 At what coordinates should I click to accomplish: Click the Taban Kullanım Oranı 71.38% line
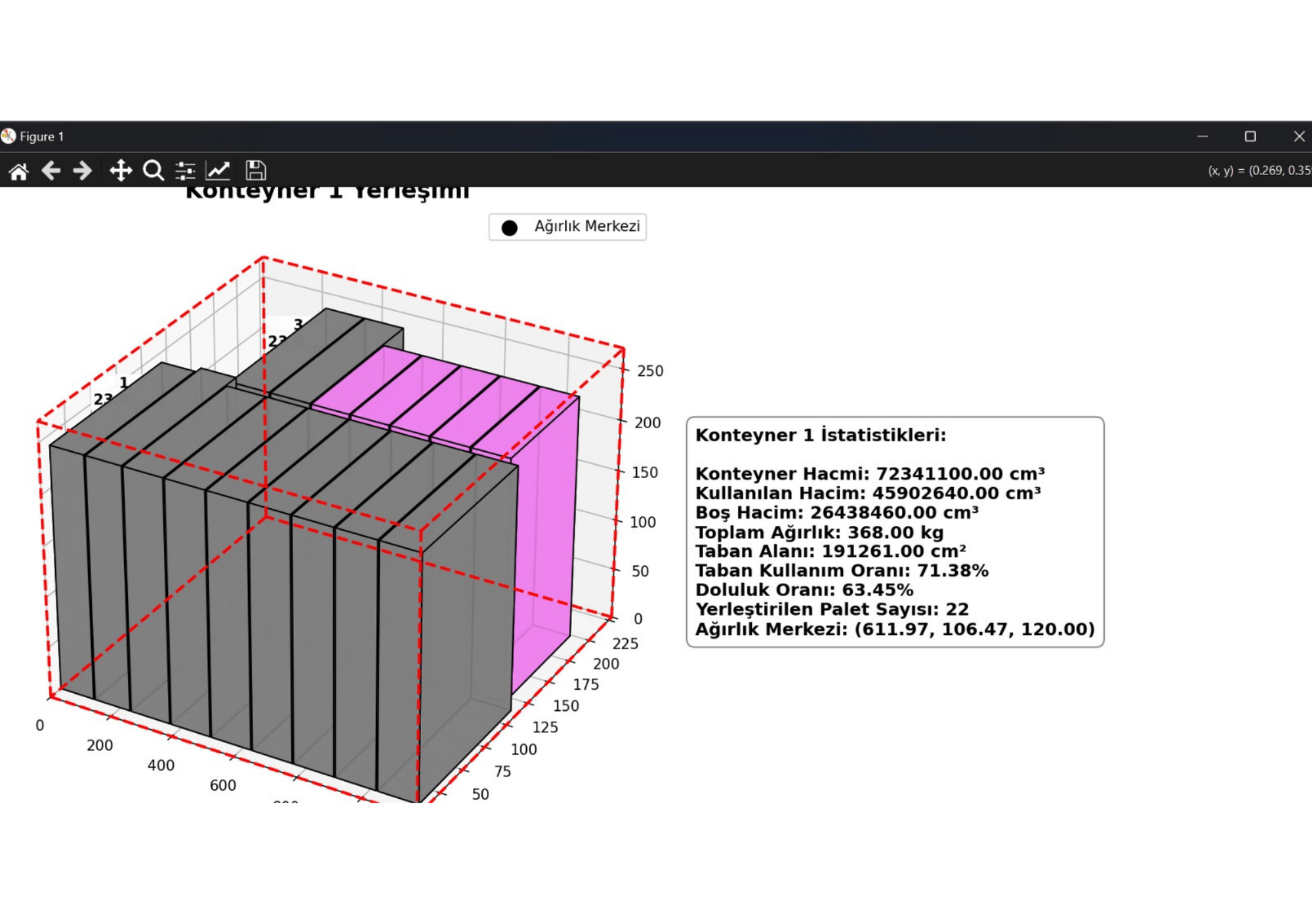tap(842, 571)
